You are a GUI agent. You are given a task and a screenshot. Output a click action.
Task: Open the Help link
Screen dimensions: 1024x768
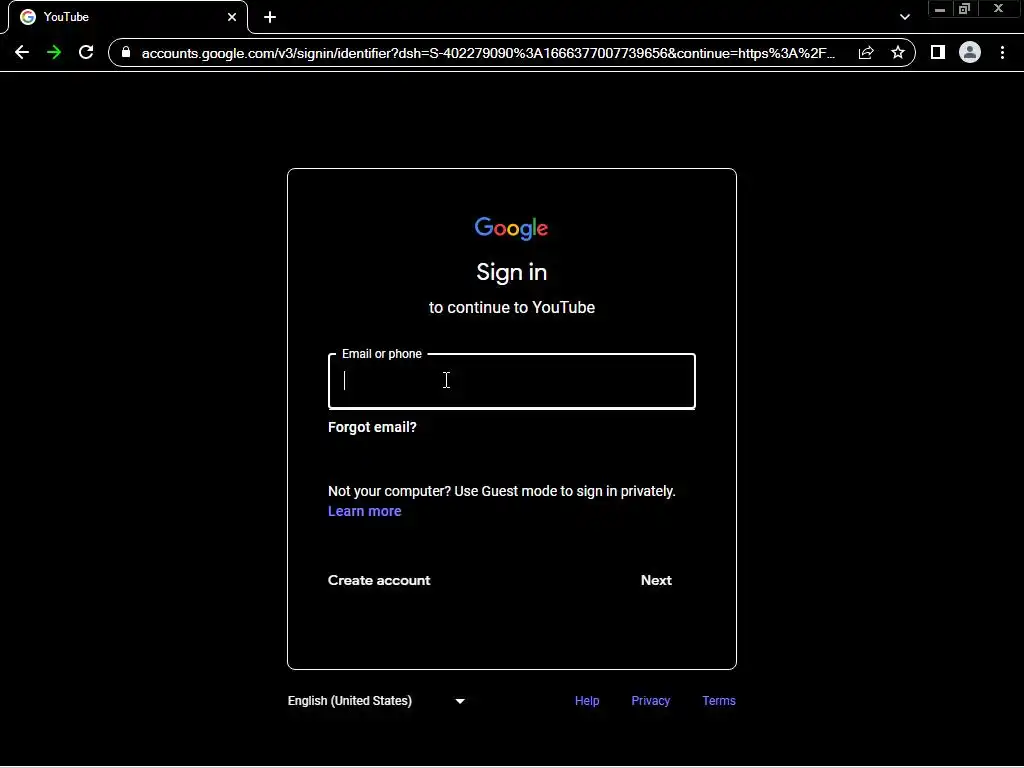587,701
